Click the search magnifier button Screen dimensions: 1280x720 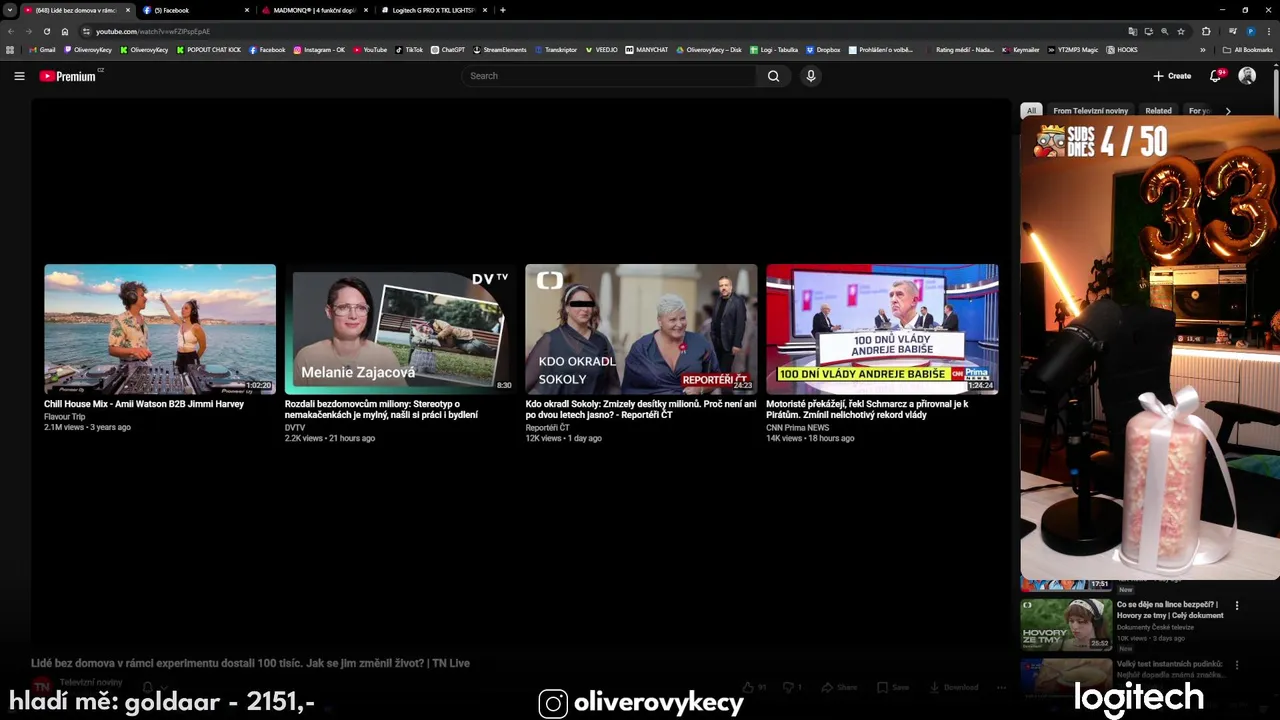tap(773, 76)
